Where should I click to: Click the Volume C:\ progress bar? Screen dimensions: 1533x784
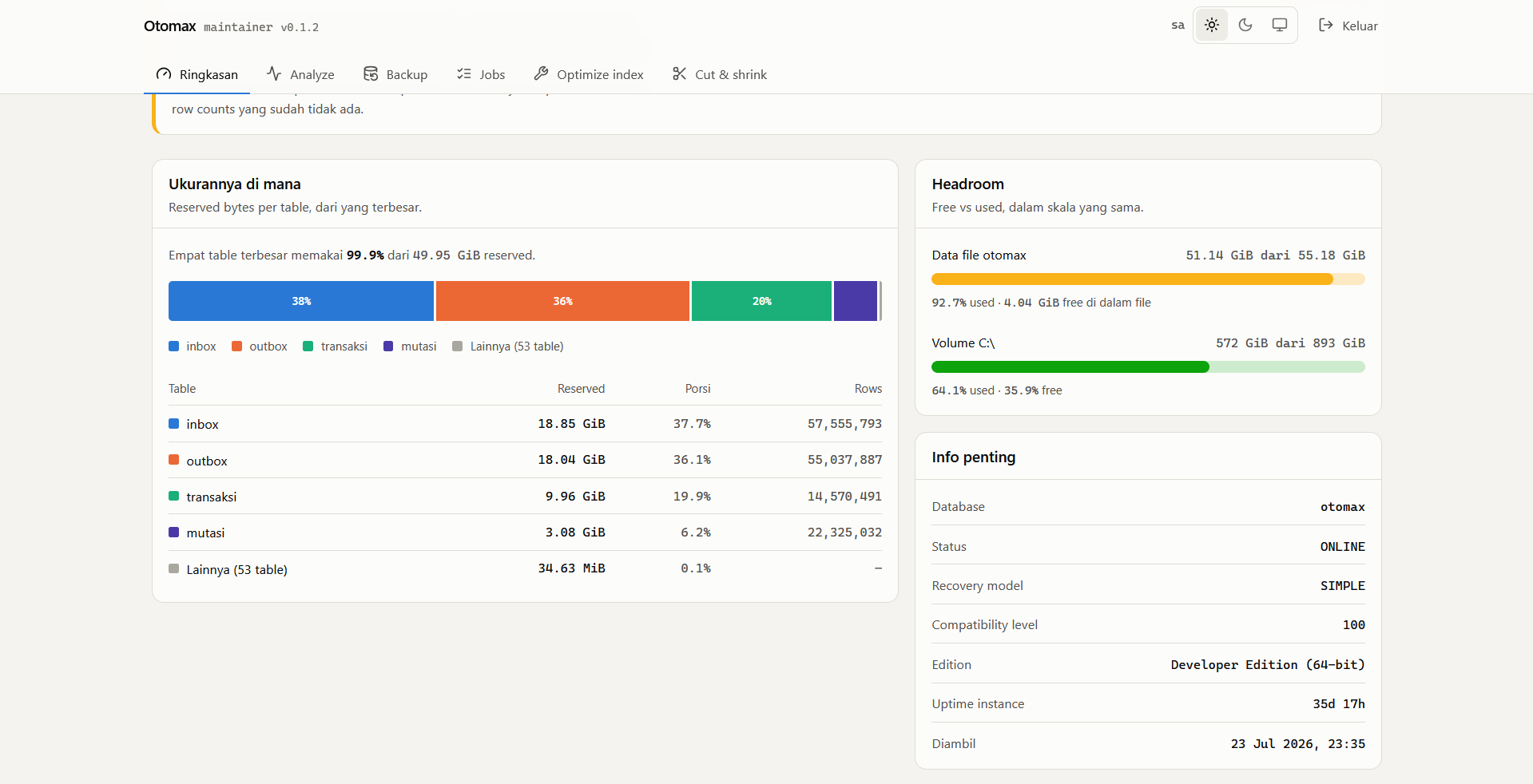click(x=1148, y=367)
